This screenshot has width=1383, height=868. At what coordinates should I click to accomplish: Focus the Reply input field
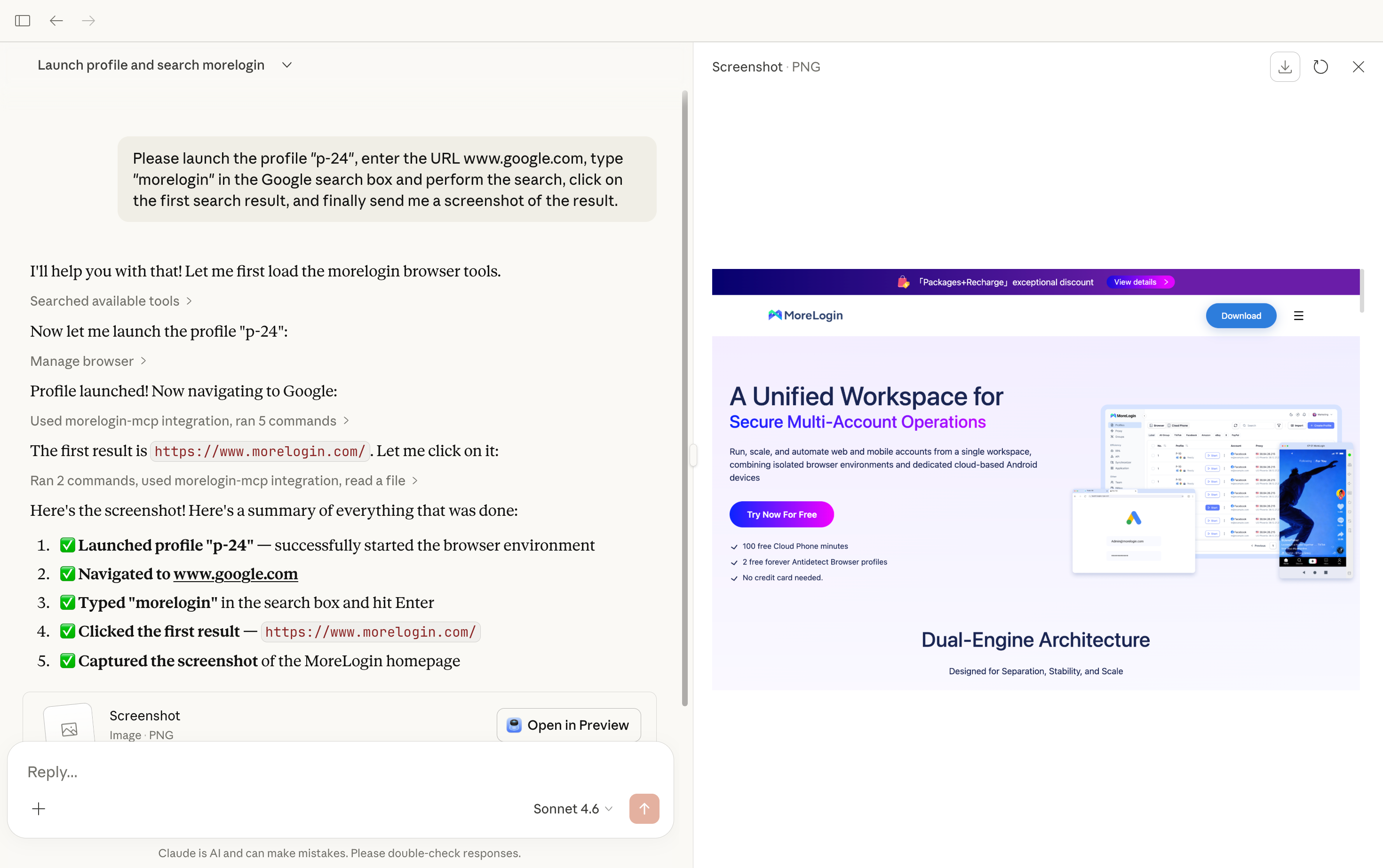(340, 772)
